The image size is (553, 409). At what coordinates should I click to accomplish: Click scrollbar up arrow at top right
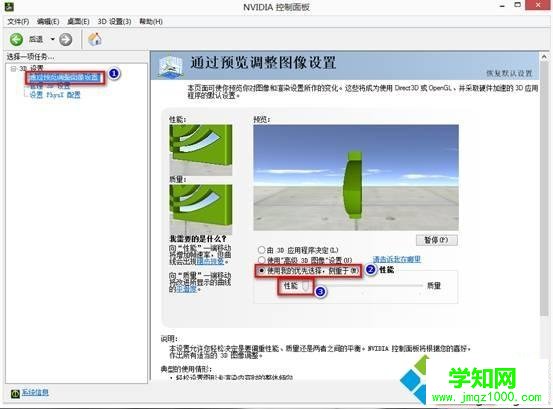(544, 56)
